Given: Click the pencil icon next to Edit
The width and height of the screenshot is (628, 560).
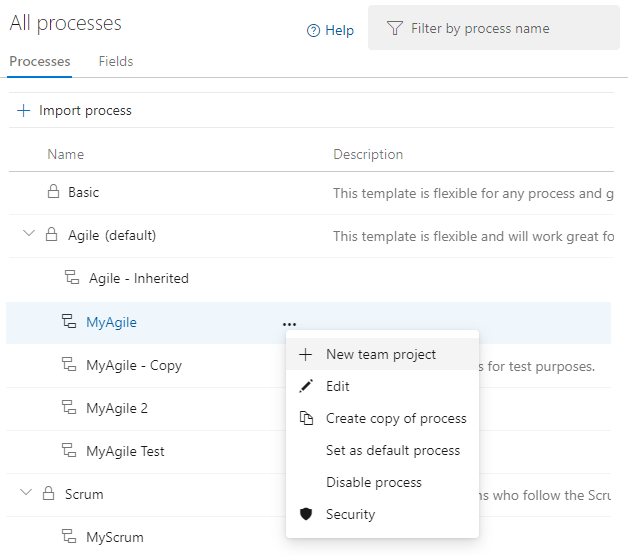Looking at the screenshot, I should point(306,386).
